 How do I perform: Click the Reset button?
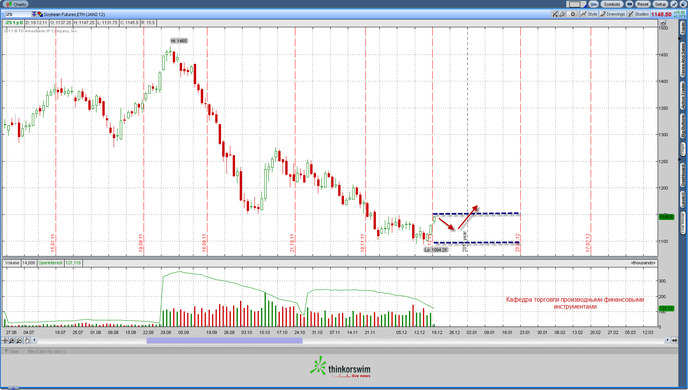pyautogui.click(x=643, y=4)
